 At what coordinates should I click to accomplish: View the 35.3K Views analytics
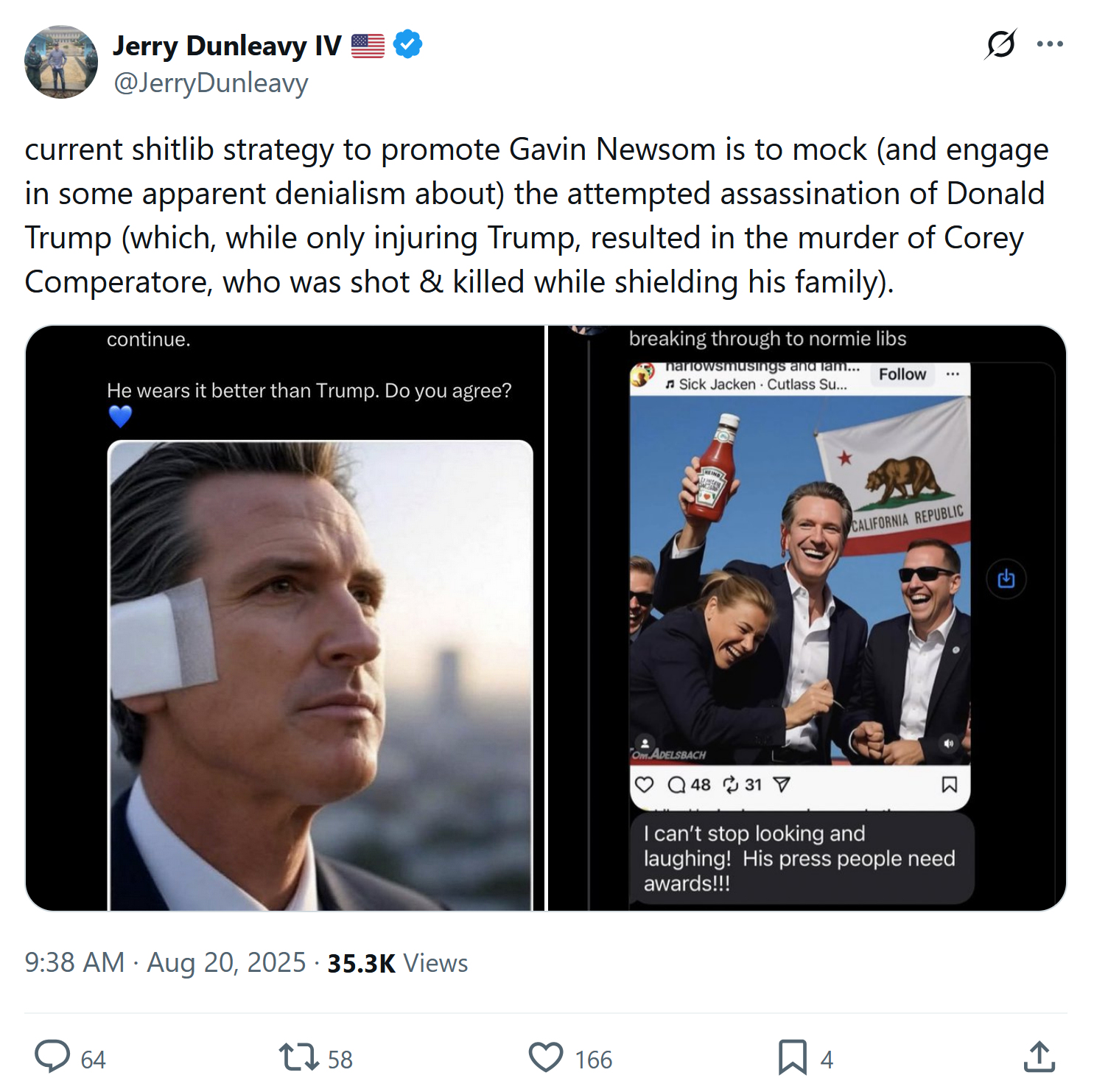(x=397, y=963)
